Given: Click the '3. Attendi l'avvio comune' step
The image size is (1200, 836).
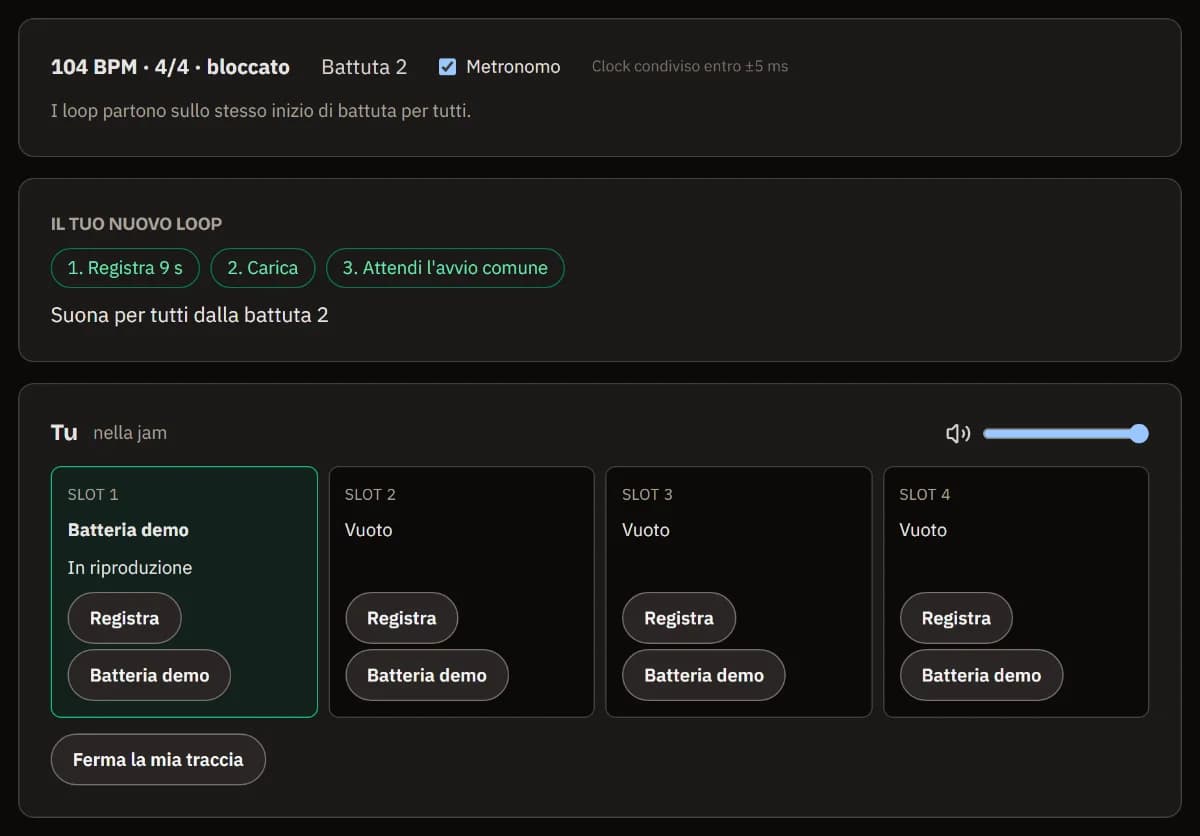Looking at the screenshot, I should 445,268.
